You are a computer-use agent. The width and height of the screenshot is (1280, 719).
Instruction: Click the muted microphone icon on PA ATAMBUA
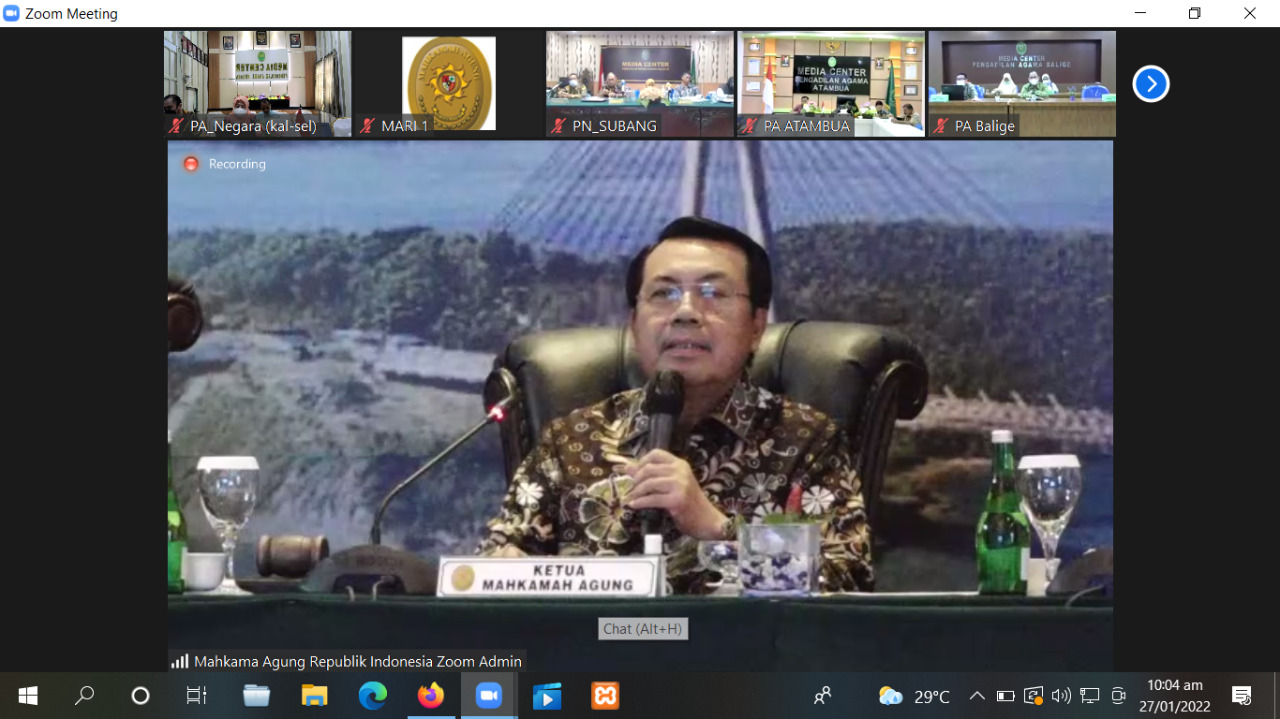click(749, 126)
